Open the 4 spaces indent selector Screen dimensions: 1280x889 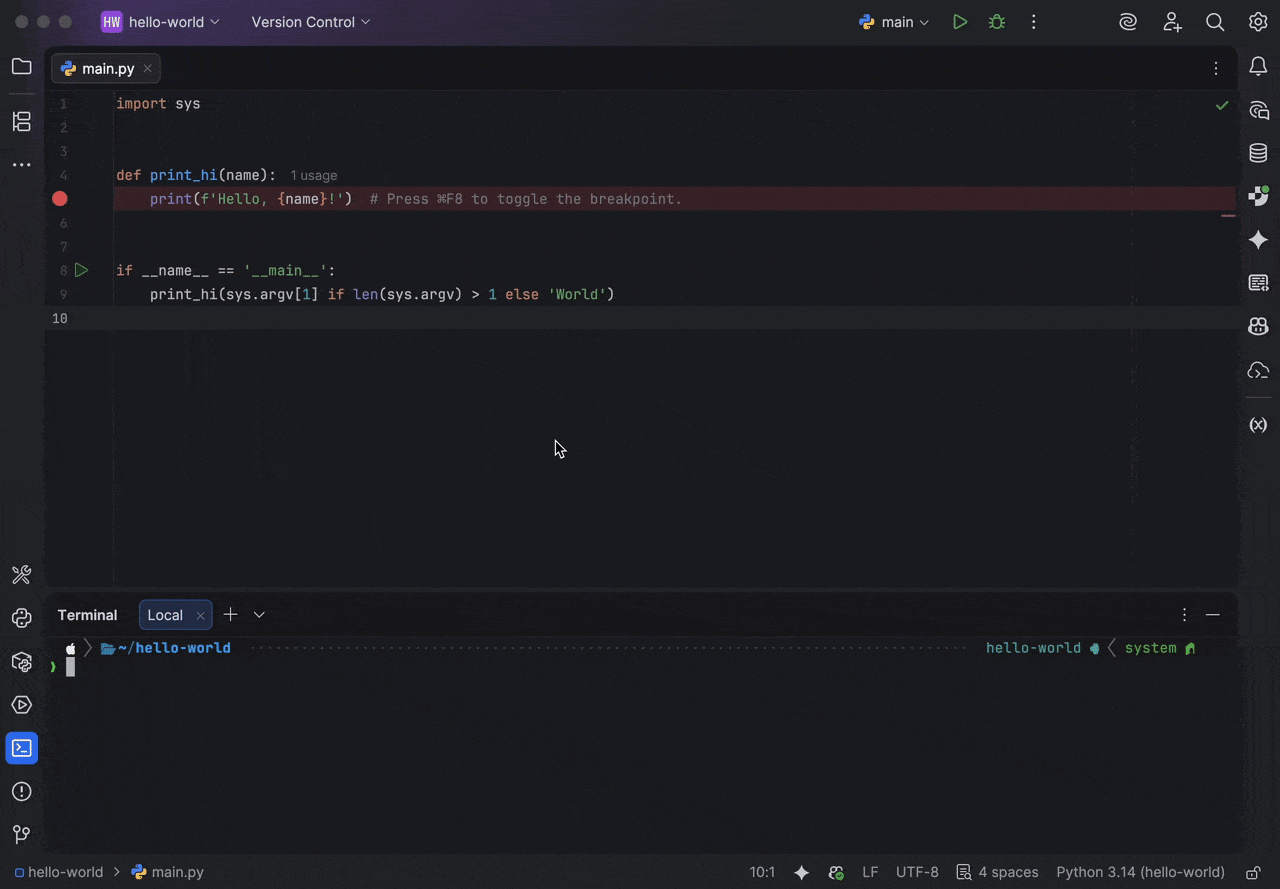(x=998, y=872)
